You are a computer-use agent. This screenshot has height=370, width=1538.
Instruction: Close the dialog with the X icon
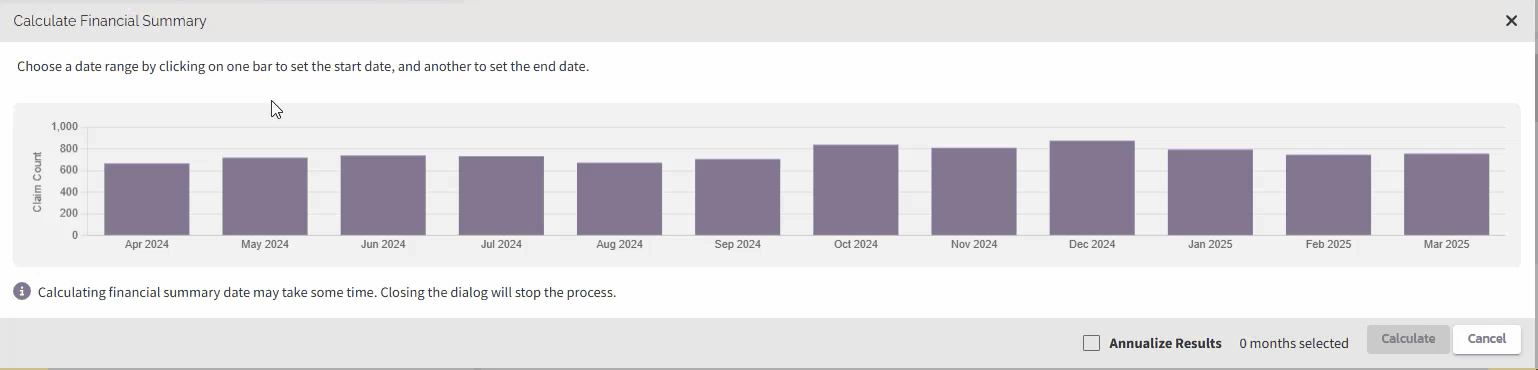1511,21
